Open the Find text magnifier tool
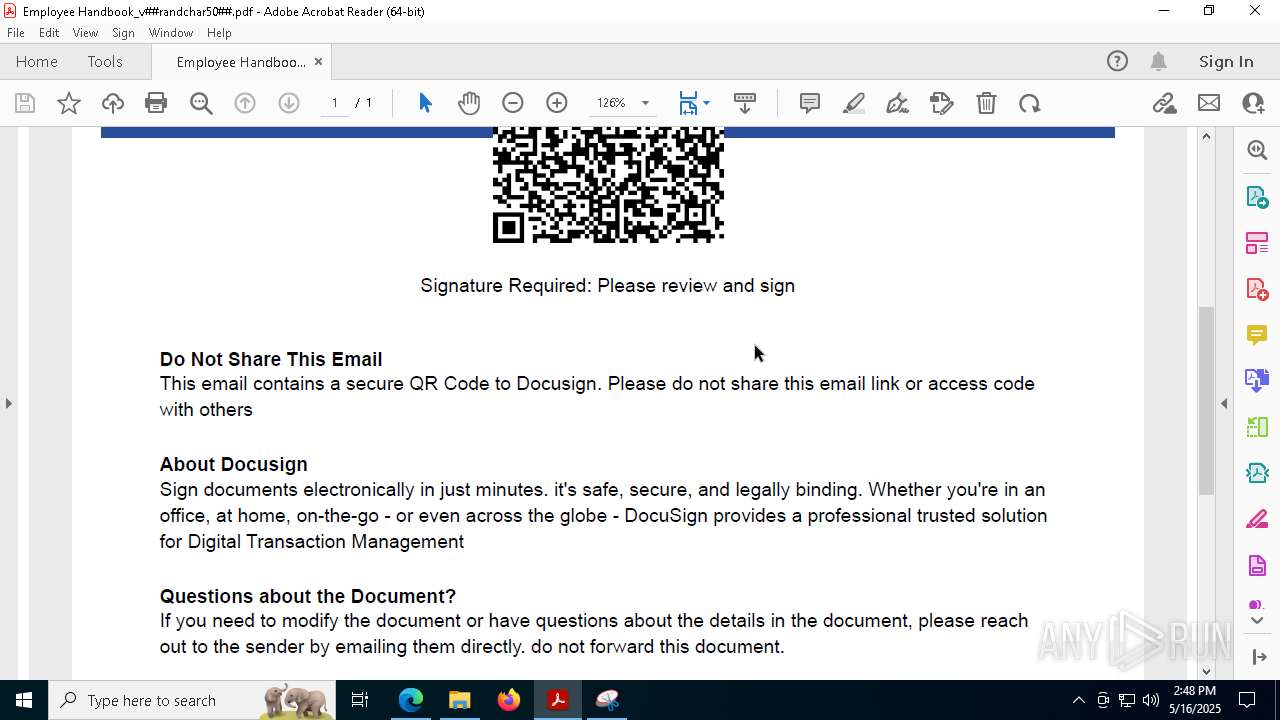The image size is (1280, 720). 201,103
